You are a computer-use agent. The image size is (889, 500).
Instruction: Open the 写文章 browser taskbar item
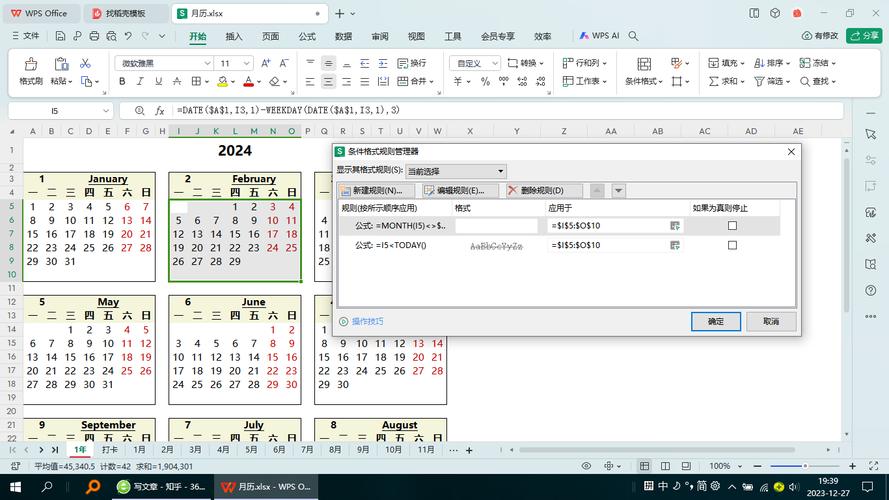[x=162, y=487]
